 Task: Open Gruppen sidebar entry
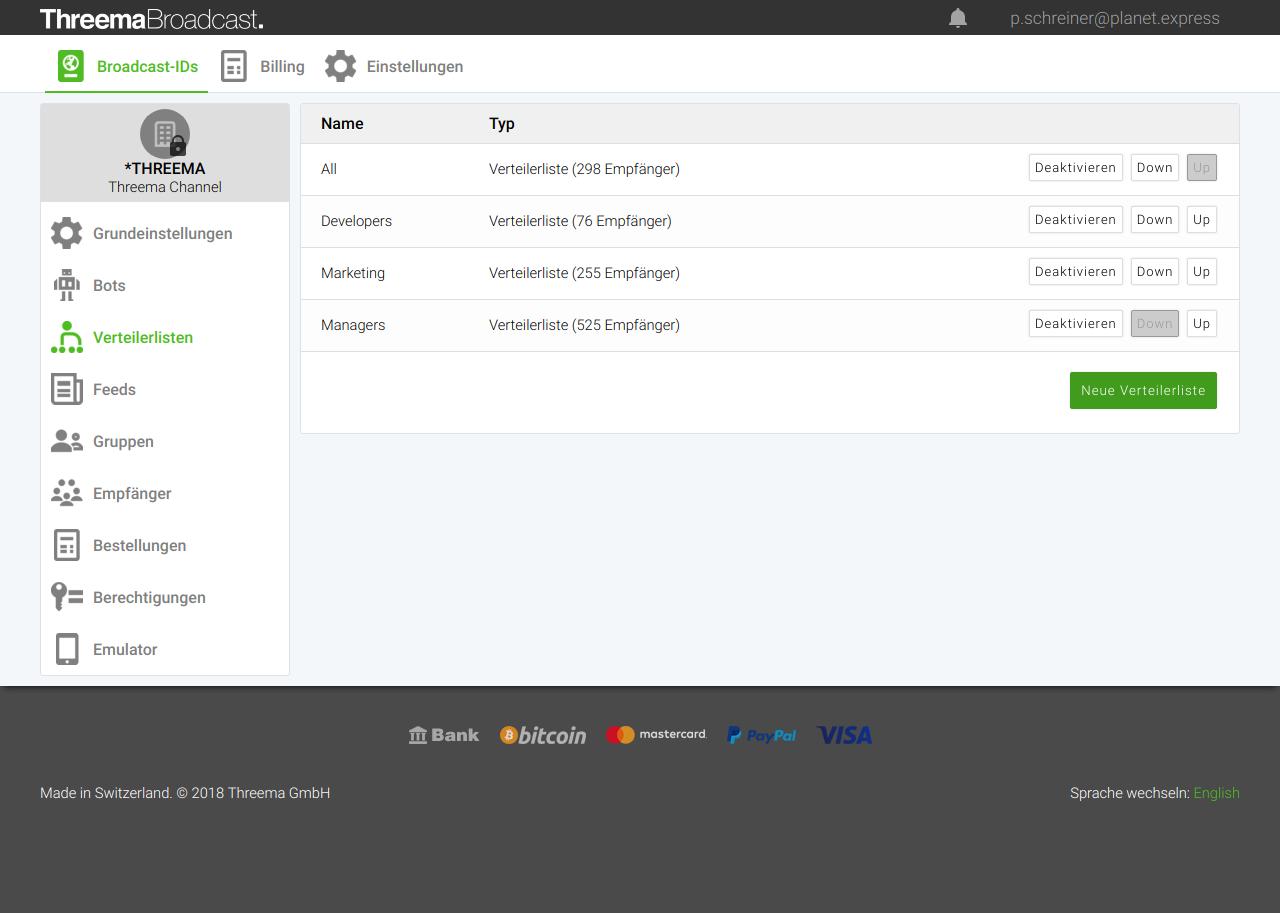[x=165, y=441]
